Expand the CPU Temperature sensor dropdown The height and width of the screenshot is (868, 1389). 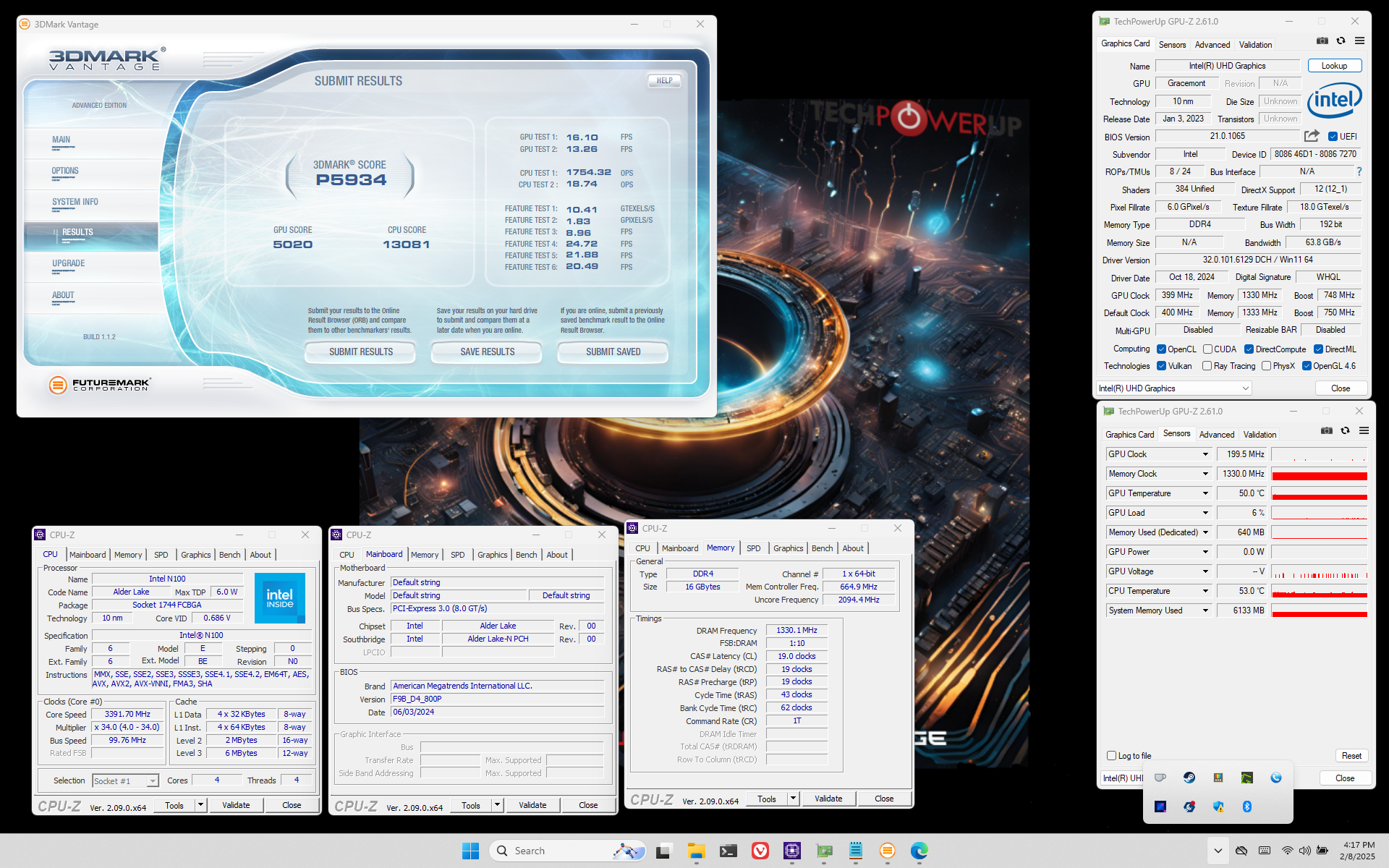(x=1205, y=591)
